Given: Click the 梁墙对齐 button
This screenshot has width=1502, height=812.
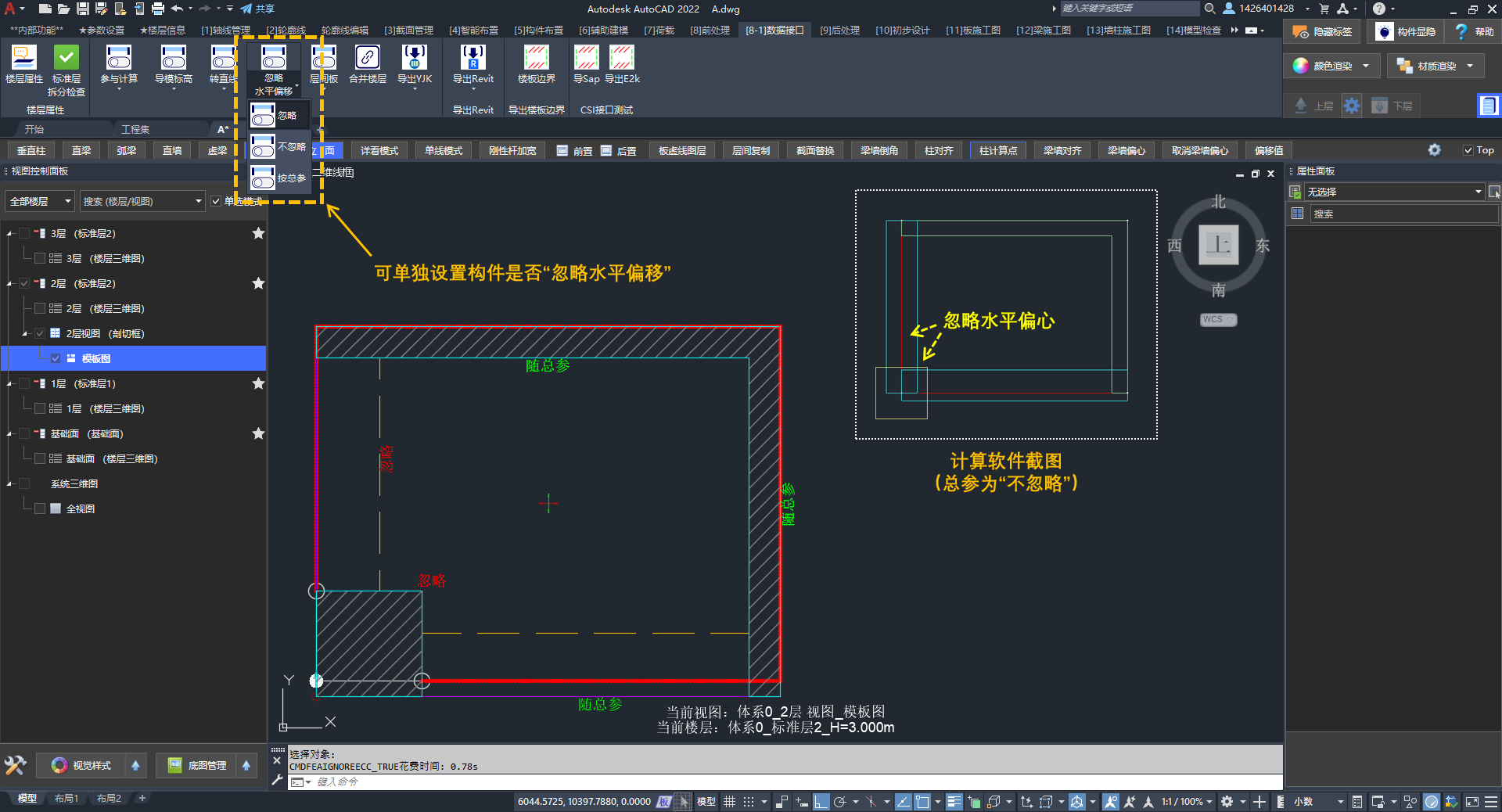Looking at the screenshot, I should click(x=1062, y=150).
